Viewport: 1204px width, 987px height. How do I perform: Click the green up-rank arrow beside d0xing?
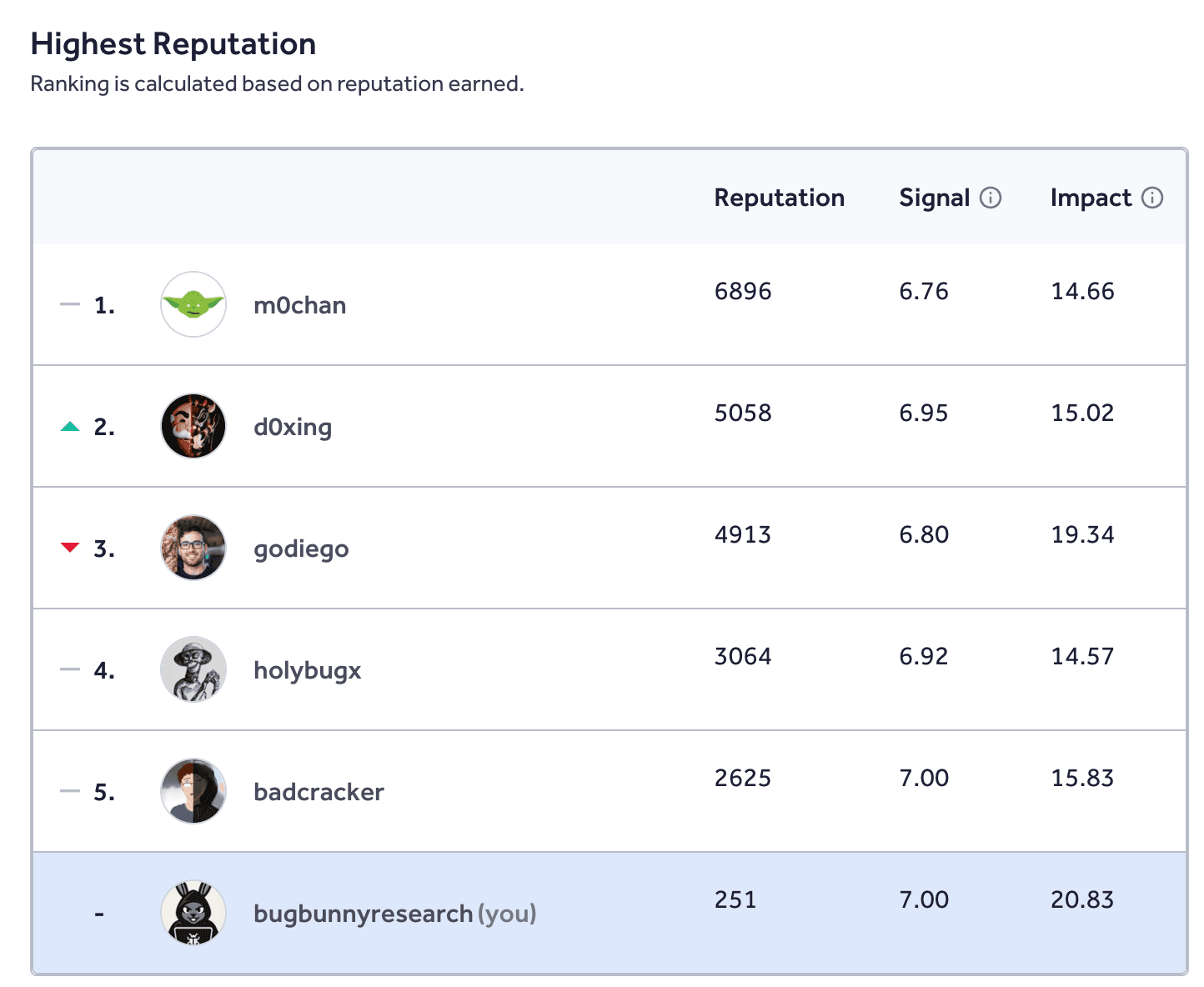point(70,426)
